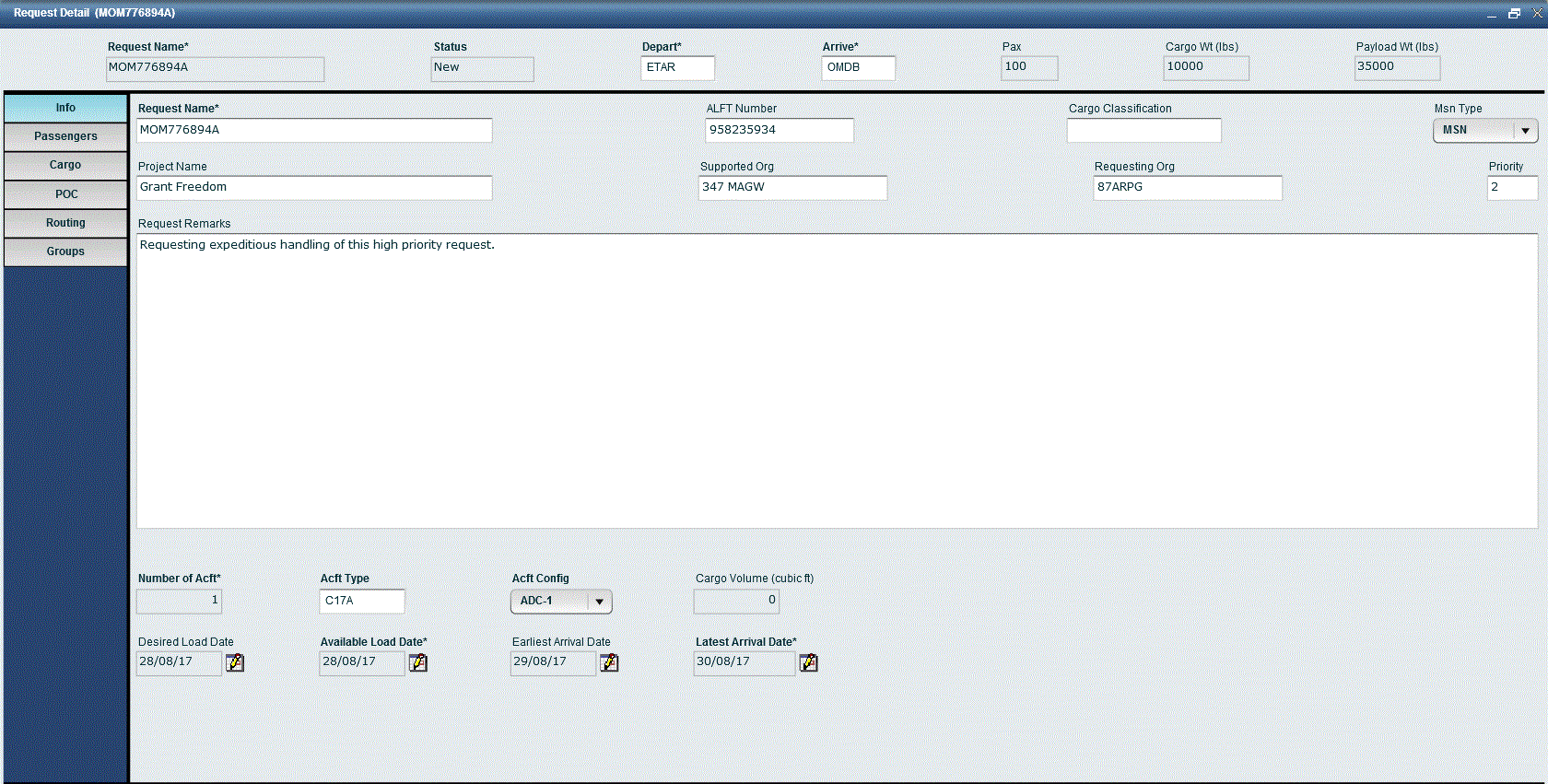Open the Routing tab
Viewport: 1548px width, 784px height.
tap(65, 223)
